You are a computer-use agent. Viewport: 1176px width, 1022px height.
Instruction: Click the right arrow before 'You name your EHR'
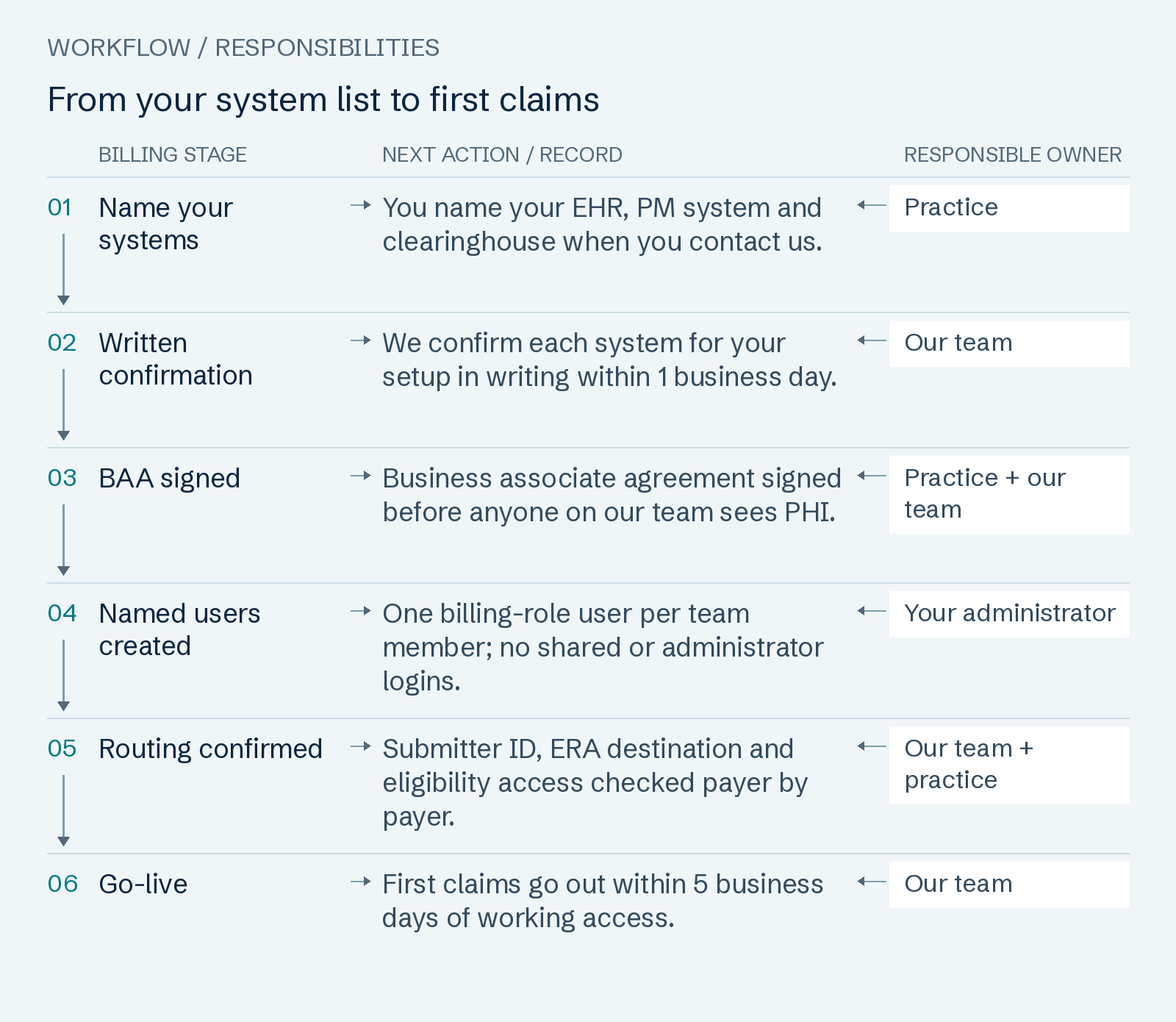click(x=361, y=205)
